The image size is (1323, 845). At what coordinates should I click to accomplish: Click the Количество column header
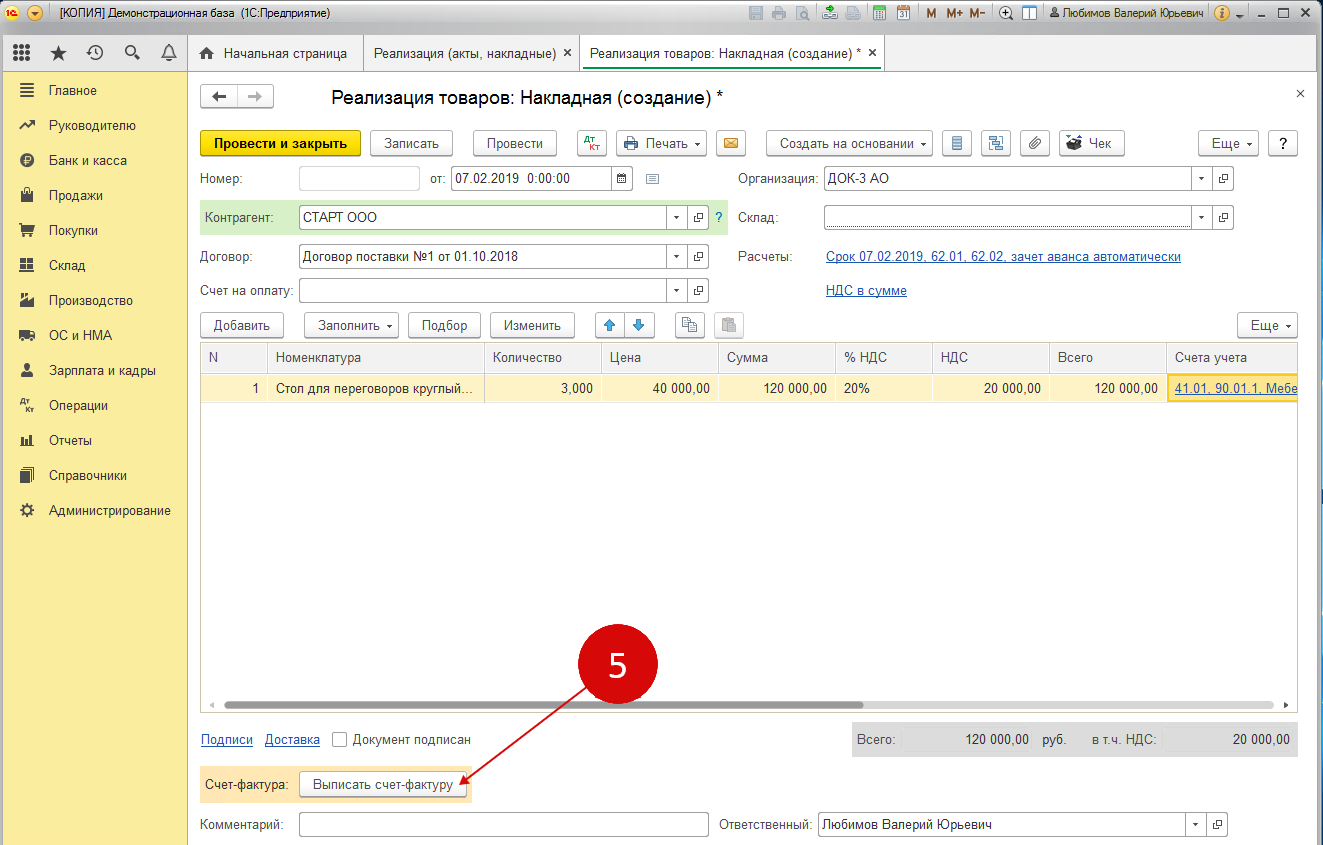coord(543,358)
